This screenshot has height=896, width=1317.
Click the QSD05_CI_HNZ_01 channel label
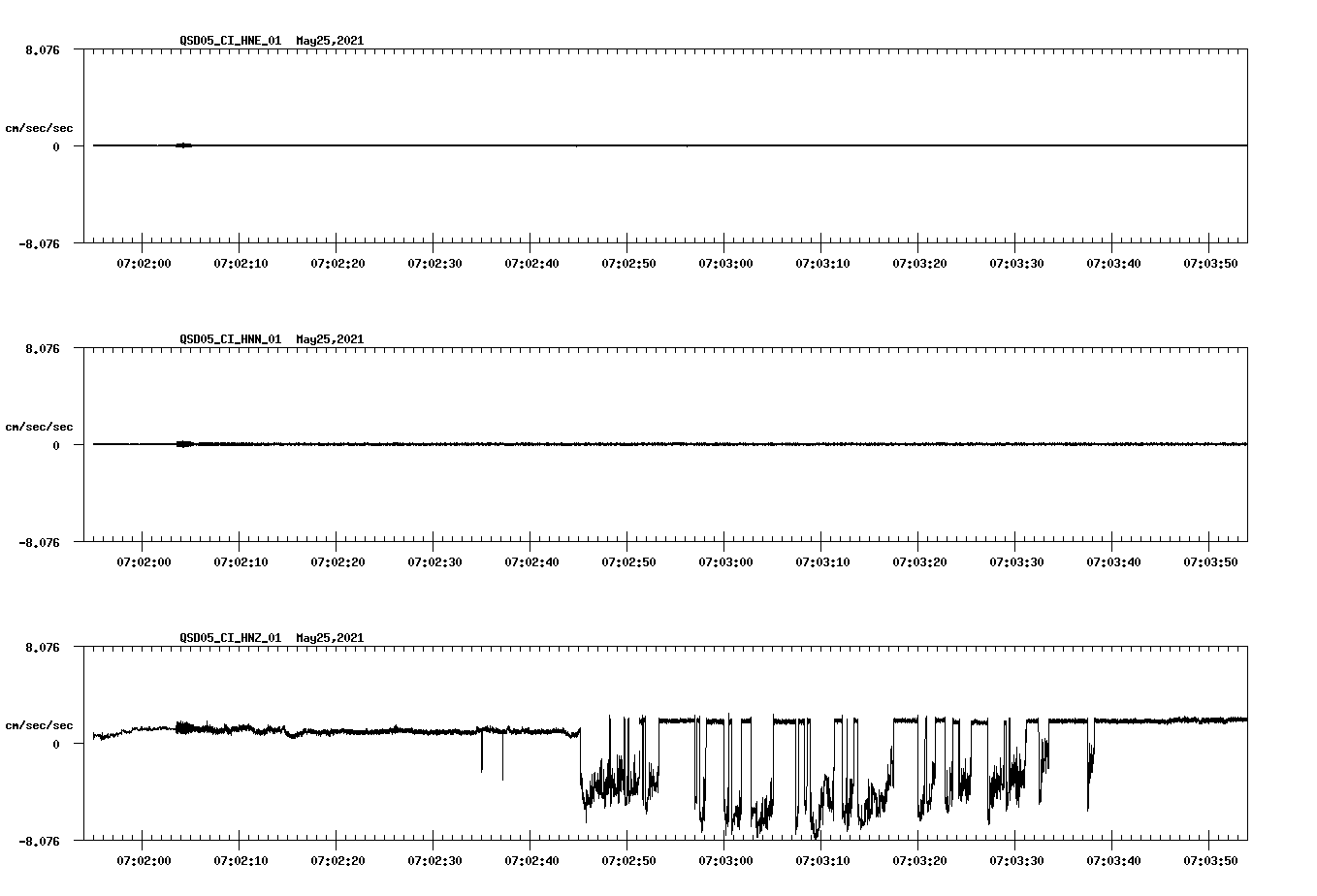(x=227, y=638)
